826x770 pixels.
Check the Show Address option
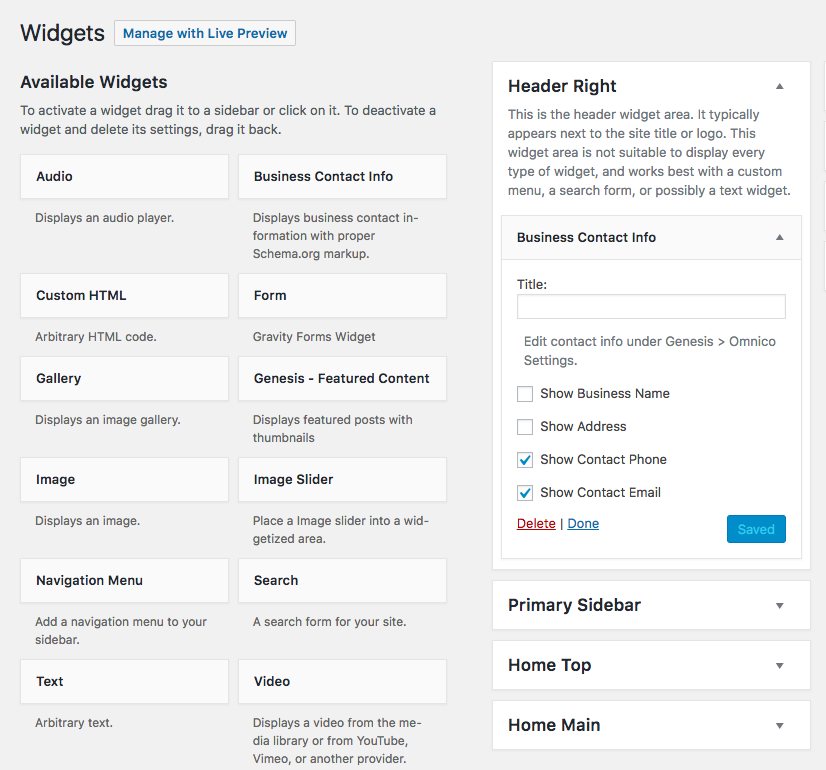[x=525, y=427]
